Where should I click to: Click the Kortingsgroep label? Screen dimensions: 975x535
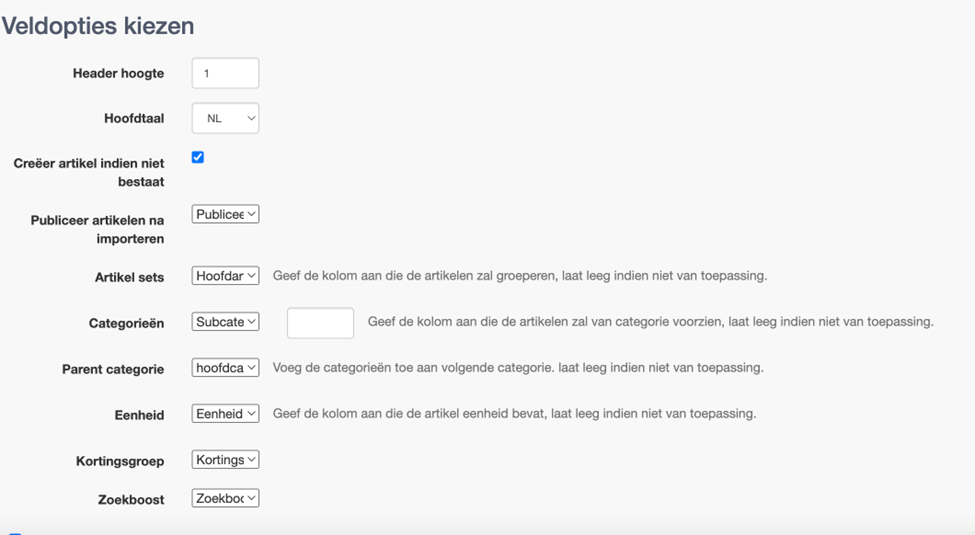(x=120, y=462)
